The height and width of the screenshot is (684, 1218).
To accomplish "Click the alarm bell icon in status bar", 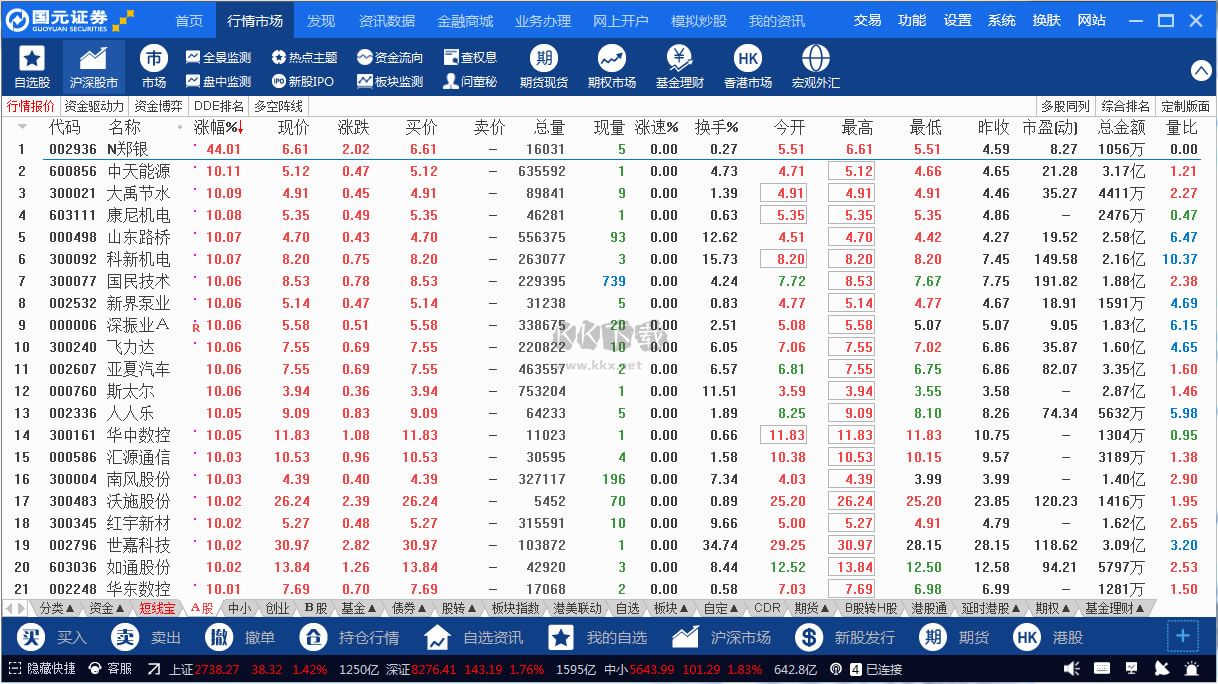I will click(1191, 668).
